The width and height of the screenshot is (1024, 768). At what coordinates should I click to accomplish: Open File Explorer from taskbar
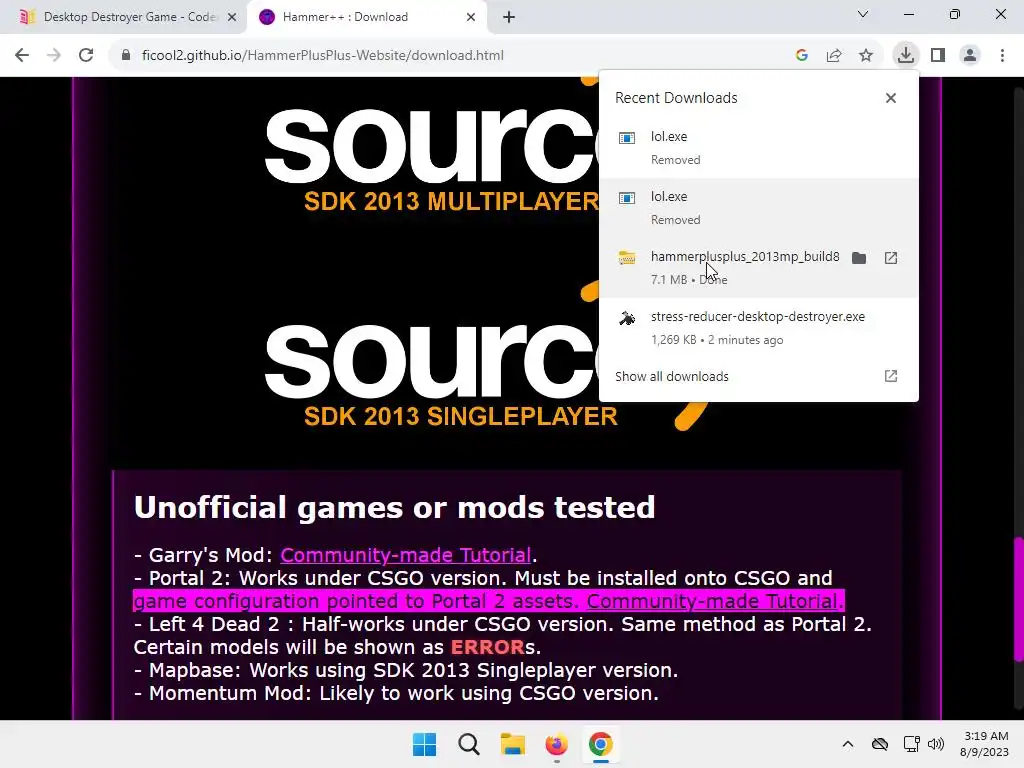point(513,744)
